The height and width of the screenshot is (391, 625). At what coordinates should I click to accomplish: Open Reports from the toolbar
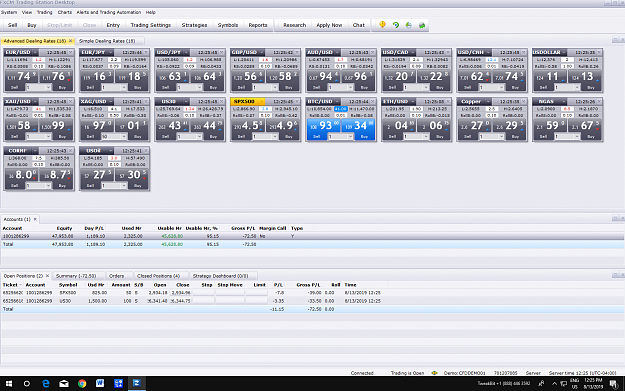[258, 25]
